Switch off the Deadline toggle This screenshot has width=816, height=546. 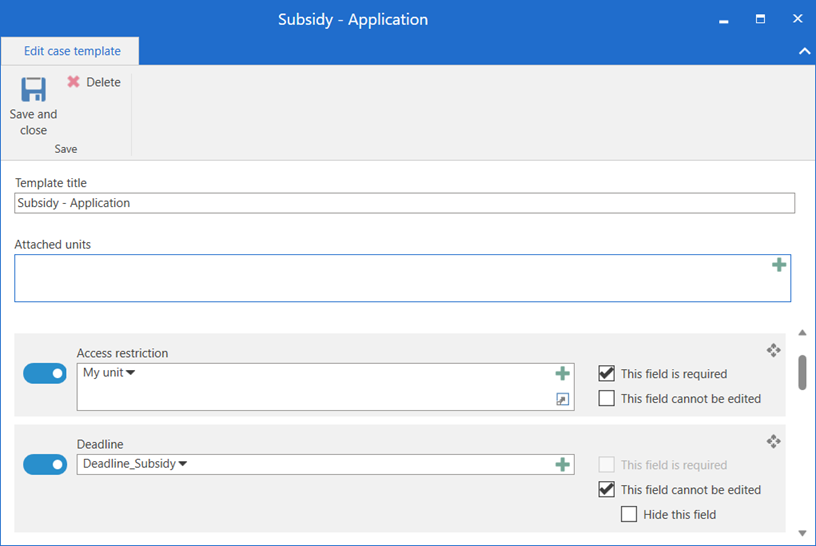tap(45, 464)
